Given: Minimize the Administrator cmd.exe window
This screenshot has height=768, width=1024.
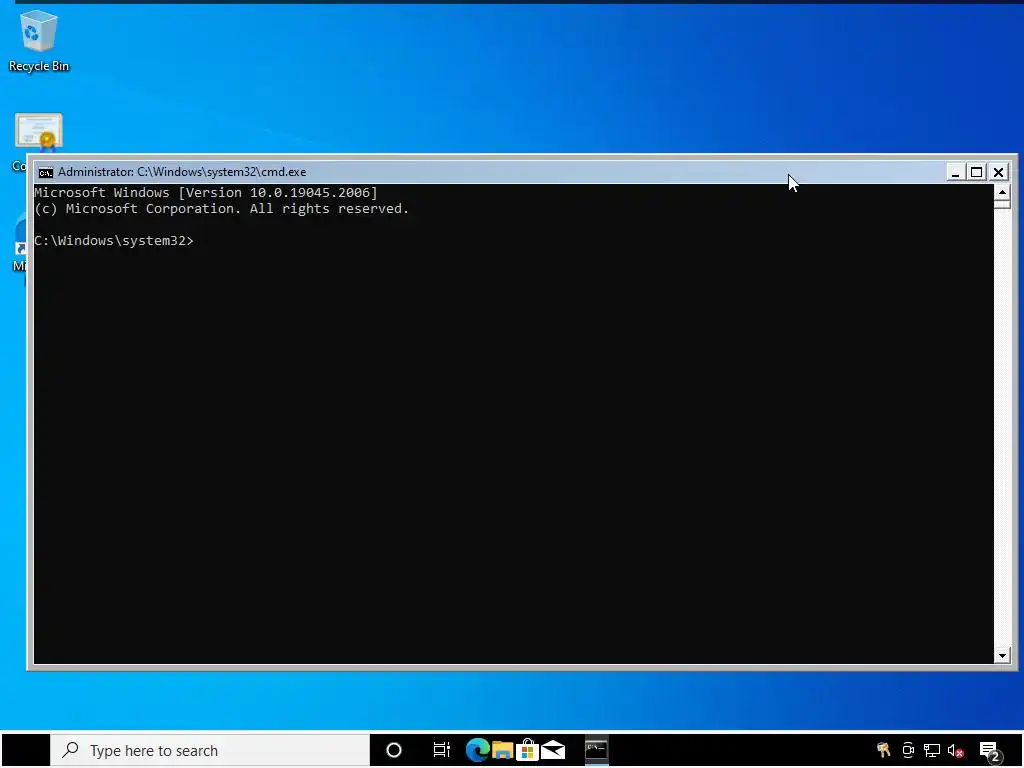Looking at the screenshot, I should (x=955, y=172).
